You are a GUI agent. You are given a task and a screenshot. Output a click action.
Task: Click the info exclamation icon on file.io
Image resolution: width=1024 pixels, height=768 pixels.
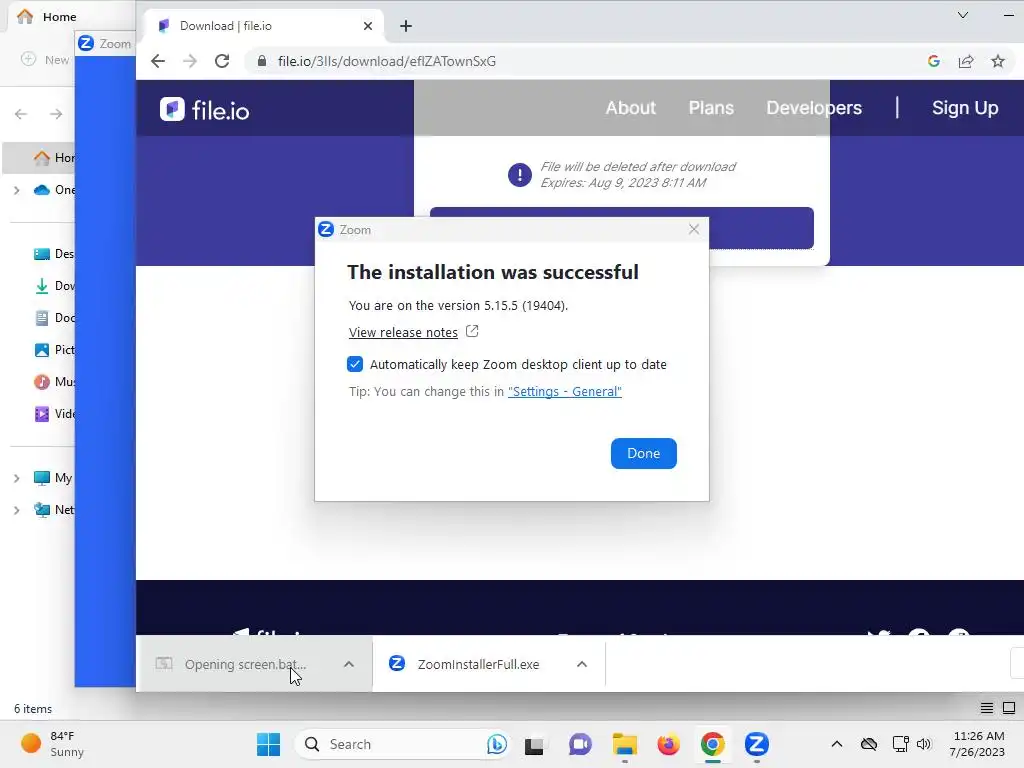tap(520, 174)
